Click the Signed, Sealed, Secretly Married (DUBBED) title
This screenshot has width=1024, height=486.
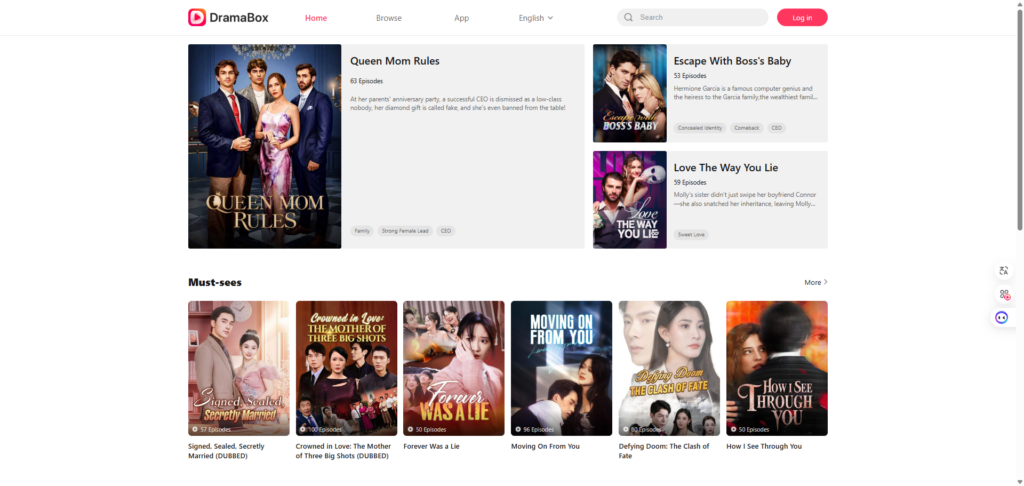(227, 451)
